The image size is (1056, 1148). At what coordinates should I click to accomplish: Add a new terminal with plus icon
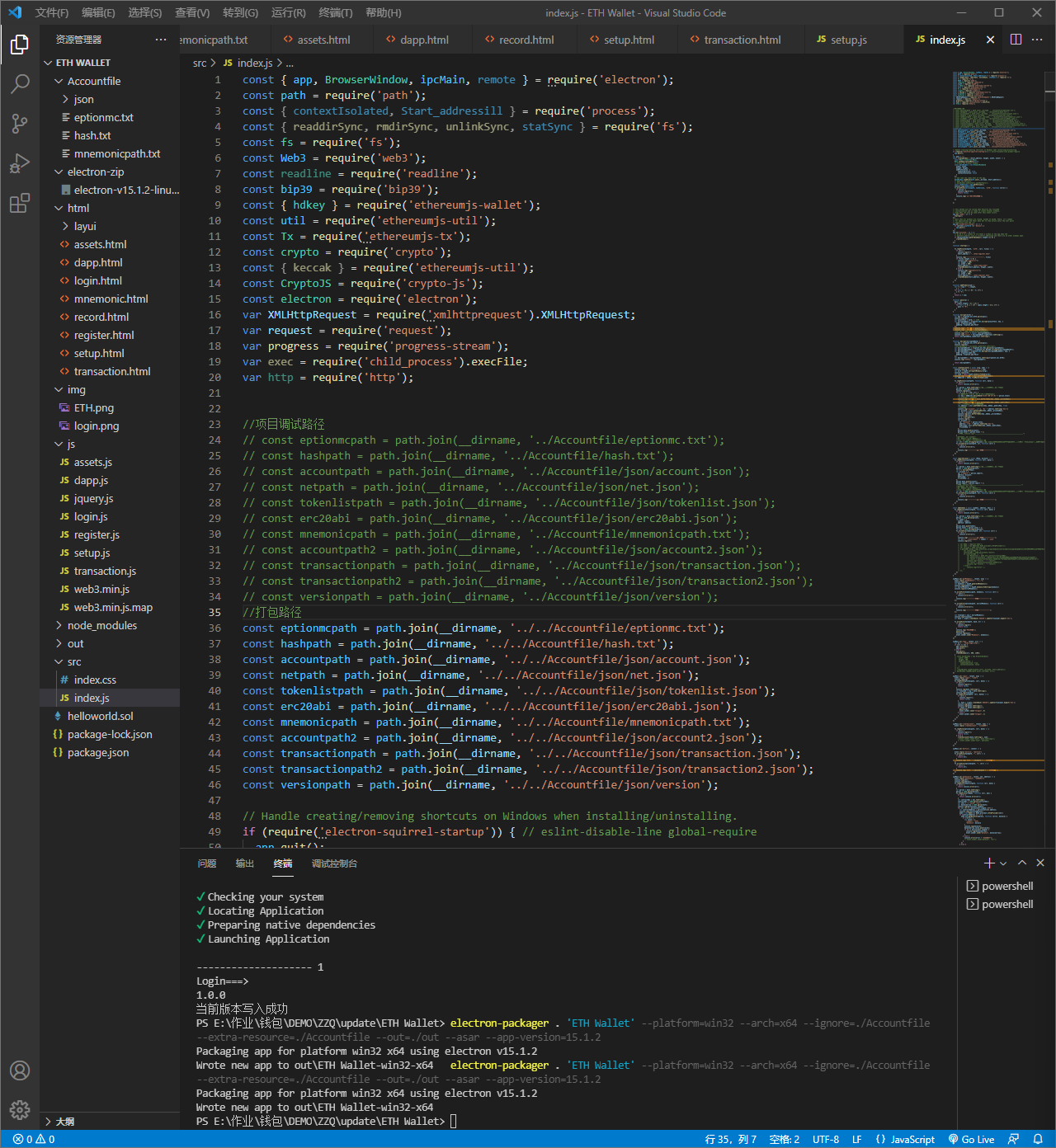coord(989,863)
